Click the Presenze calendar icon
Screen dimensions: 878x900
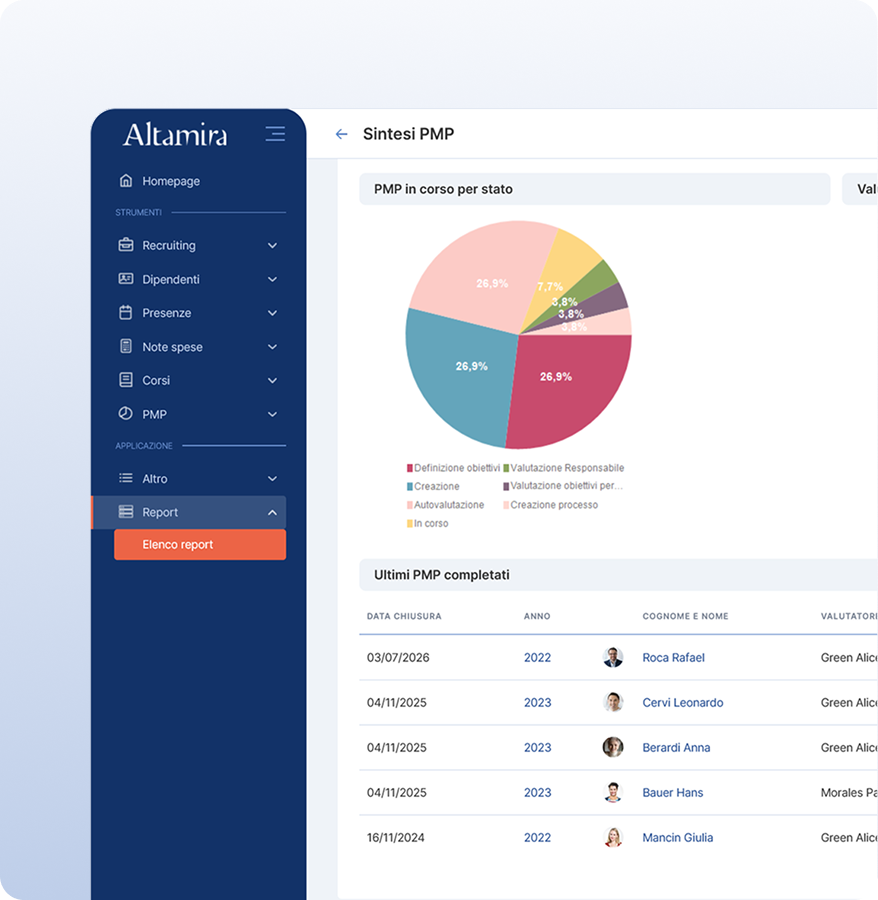[126, 313]
